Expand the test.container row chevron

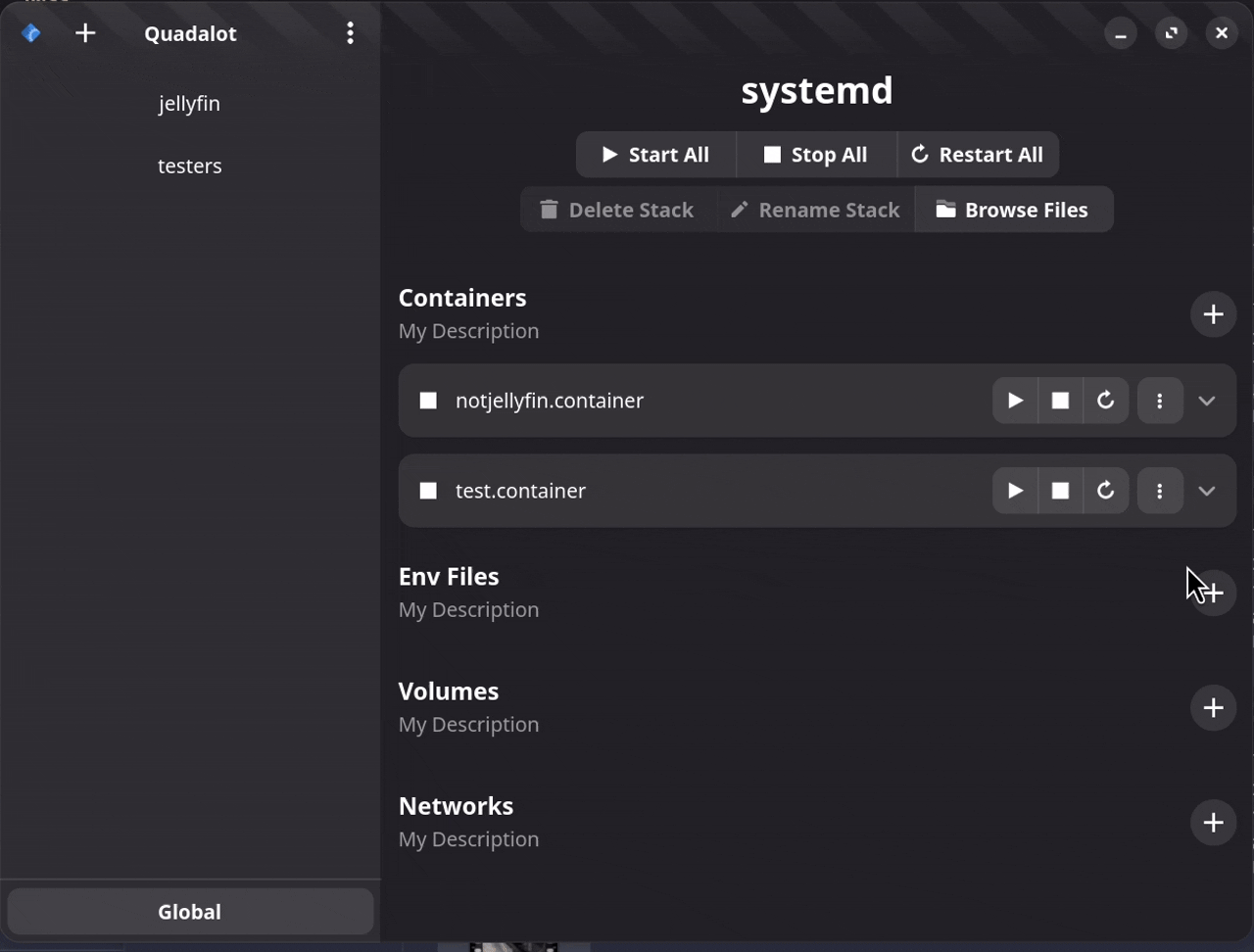pyautogui.click(x=1207, y=491)
